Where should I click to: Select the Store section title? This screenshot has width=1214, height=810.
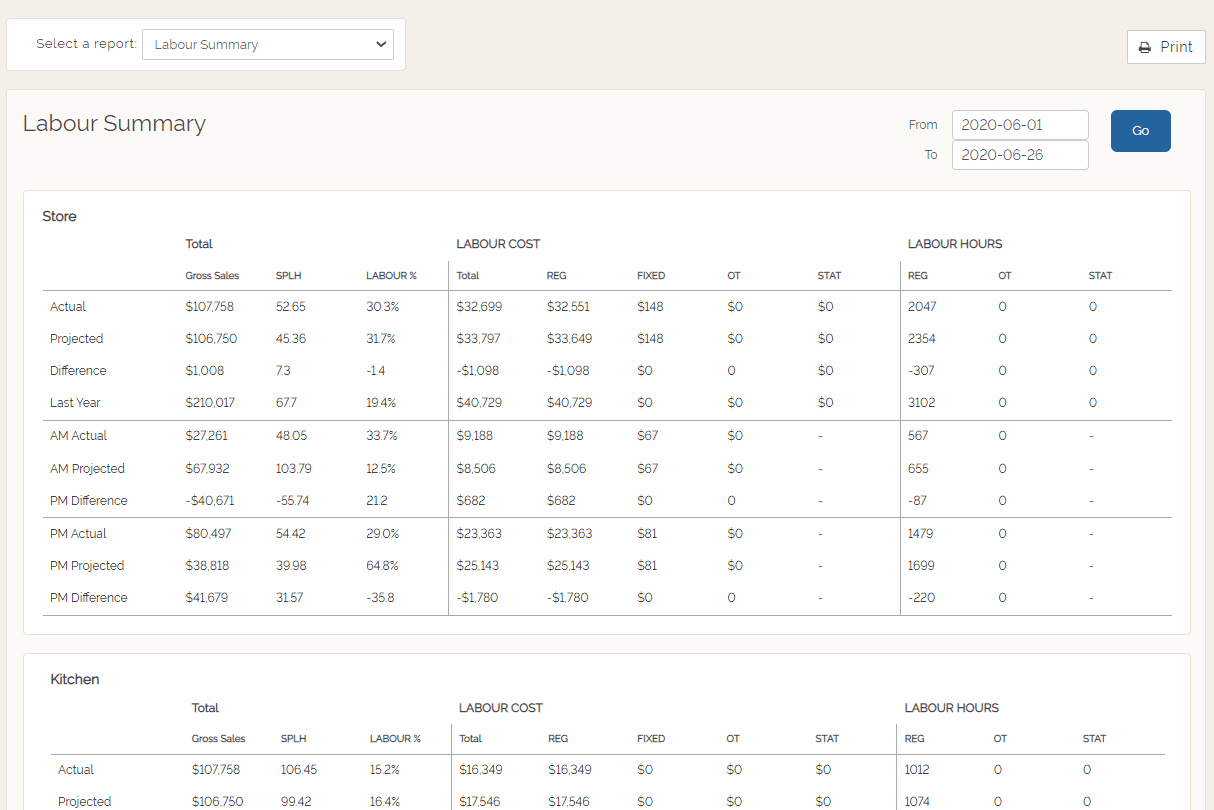point(59,216)
